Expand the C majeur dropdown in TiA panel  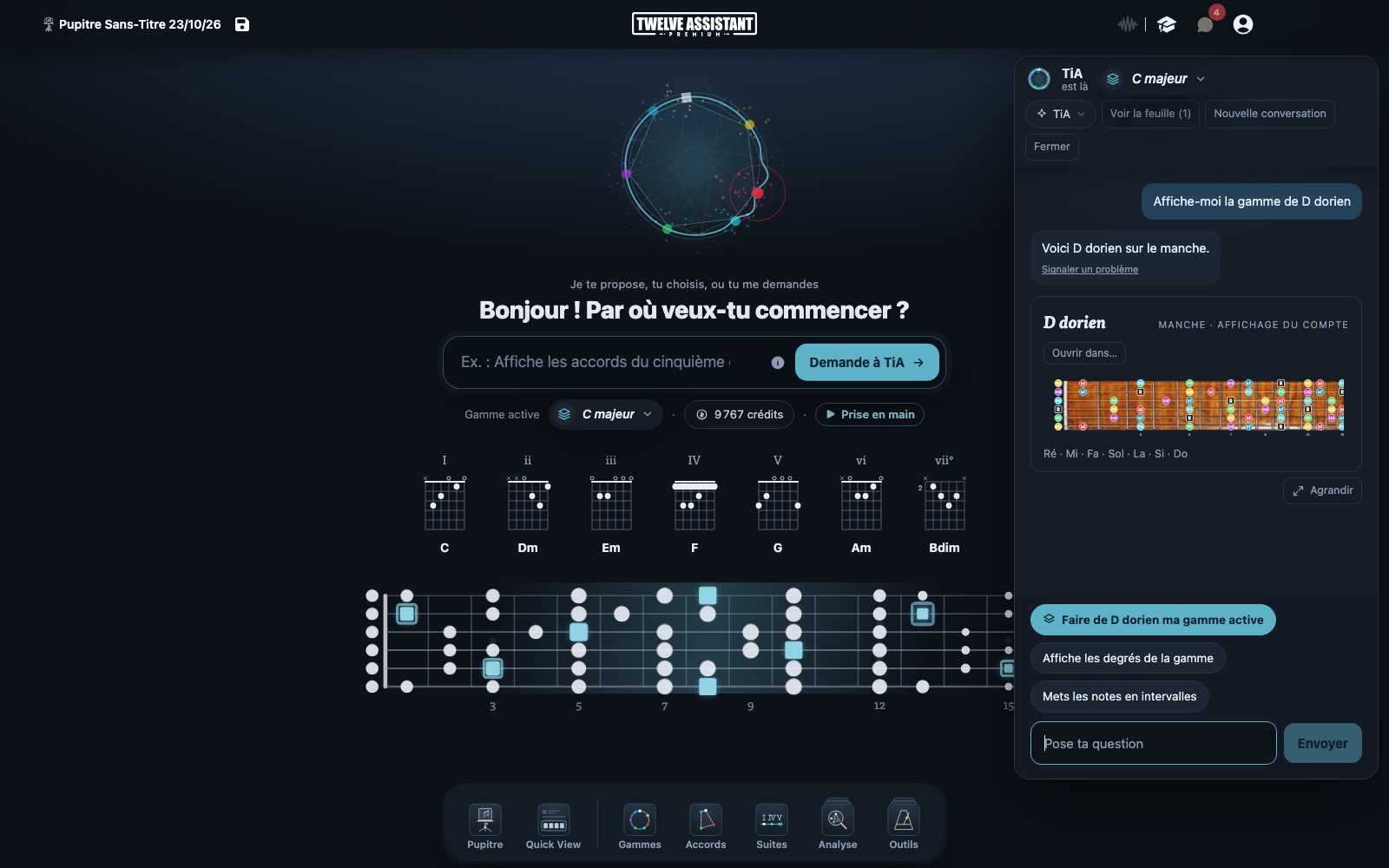[1156, 79]
